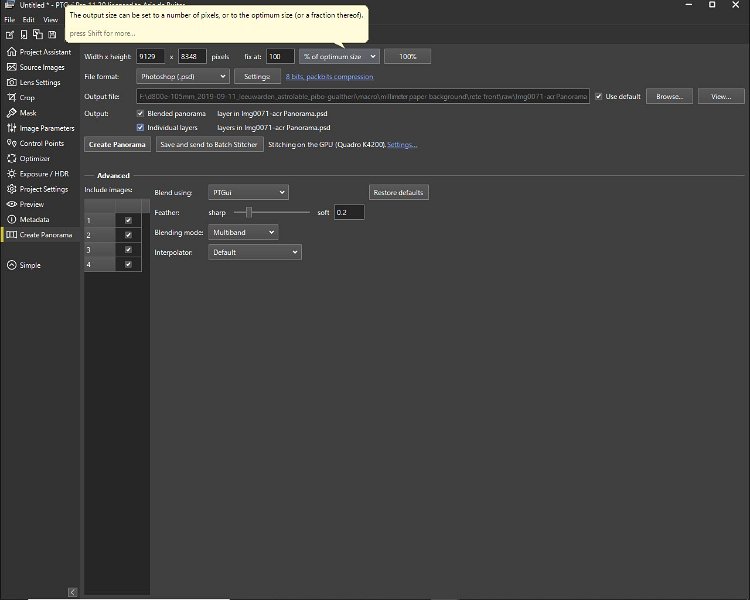The height and width of the screenshot is (600, 750).
Task: Exclude image 3 from the panorama
Action: [x=128, y=249]
